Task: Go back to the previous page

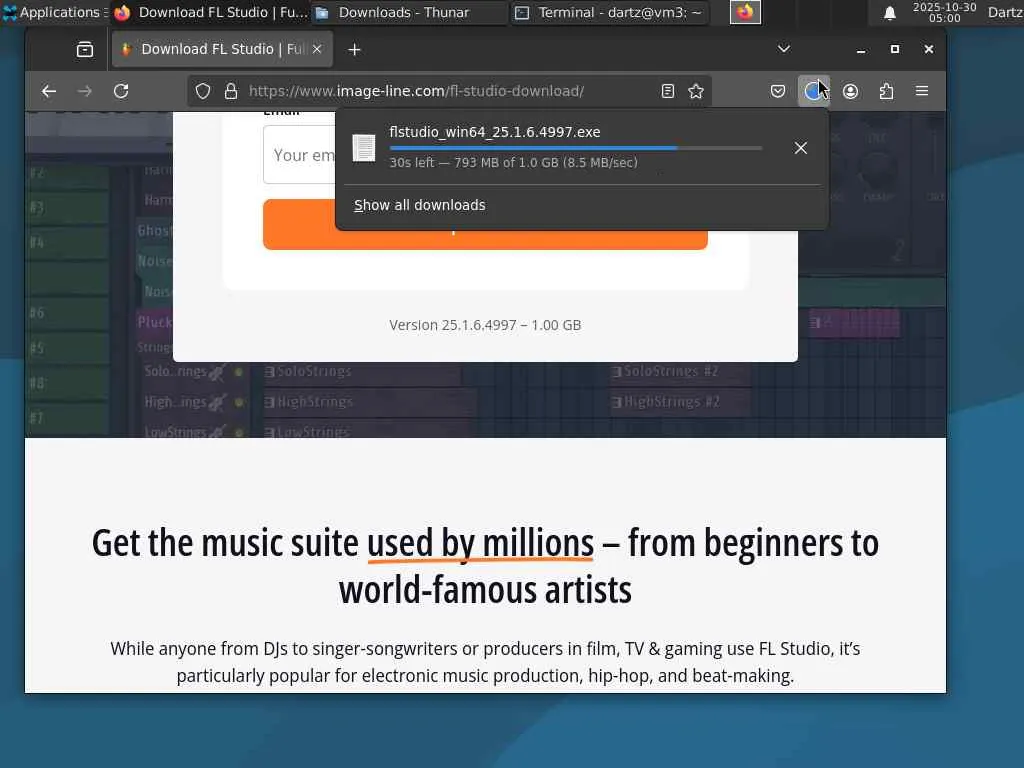Action: point(49,91)
